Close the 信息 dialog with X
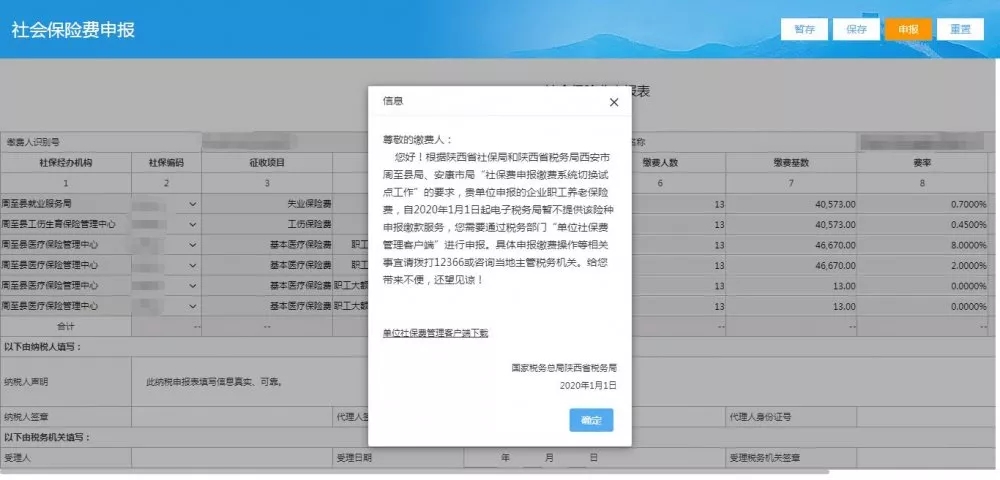This screenshot has width=1000, height=480. point(614,102)
